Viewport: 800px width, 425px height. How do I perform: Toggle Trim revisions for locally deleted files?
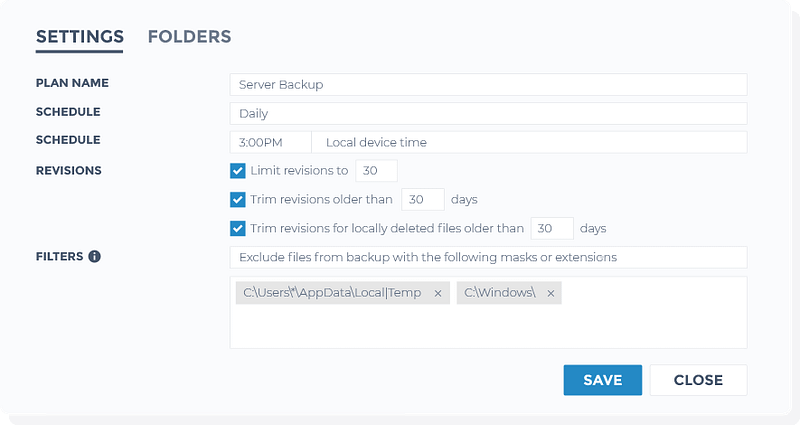(238, 228)
